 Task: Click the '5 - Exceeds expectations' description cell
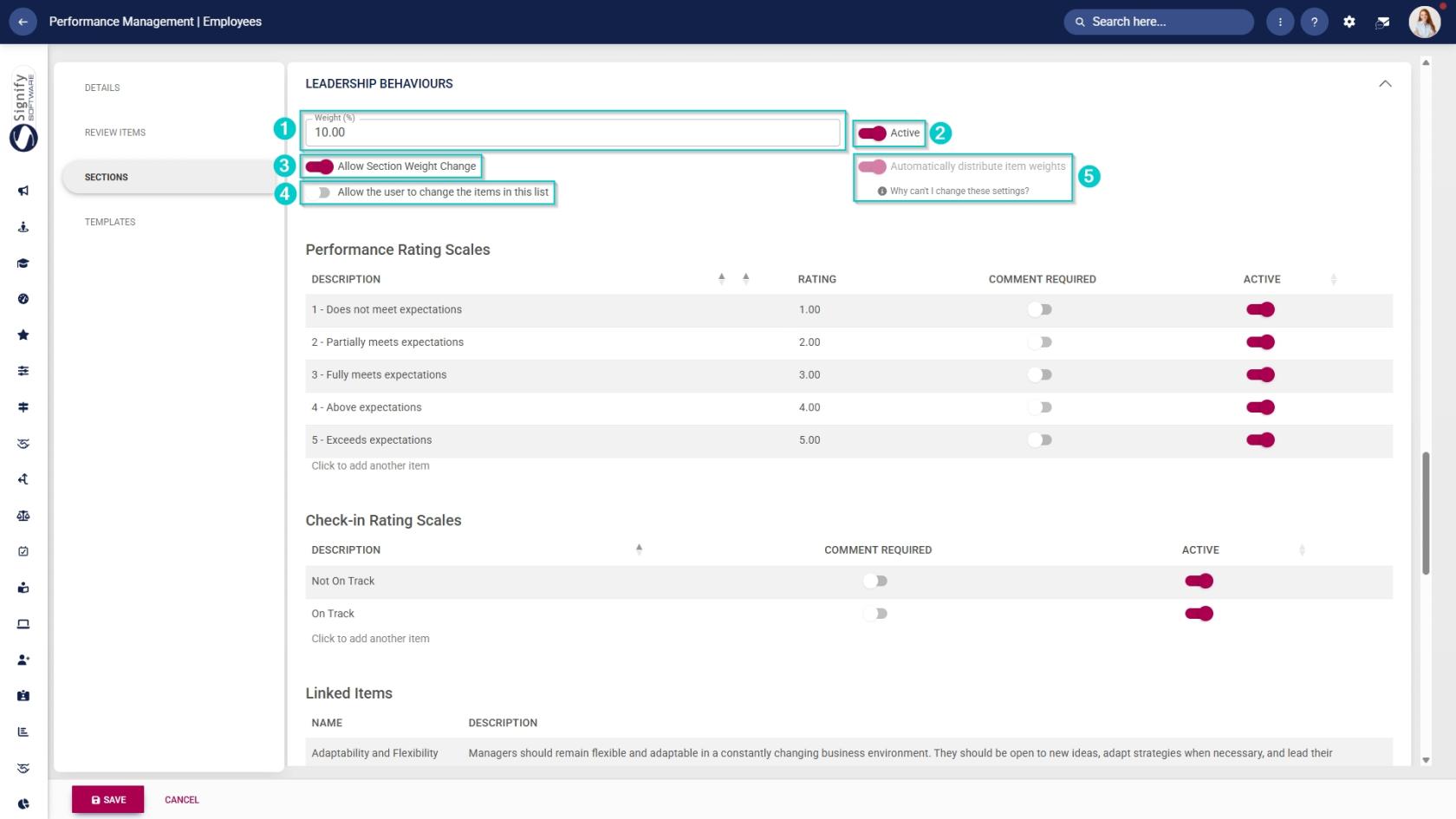(x=372, y=440)
